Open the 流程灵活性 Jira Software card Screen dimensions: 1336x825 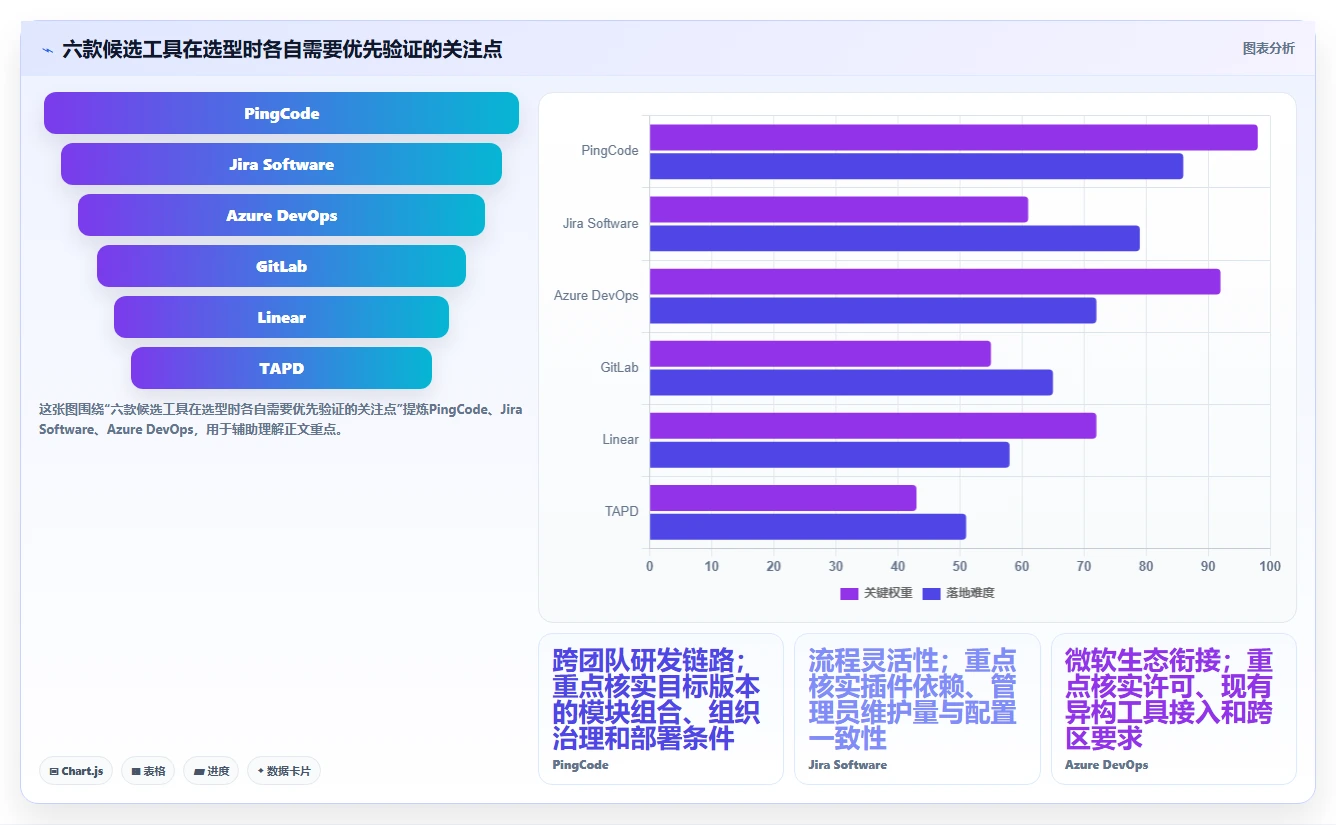917,709
